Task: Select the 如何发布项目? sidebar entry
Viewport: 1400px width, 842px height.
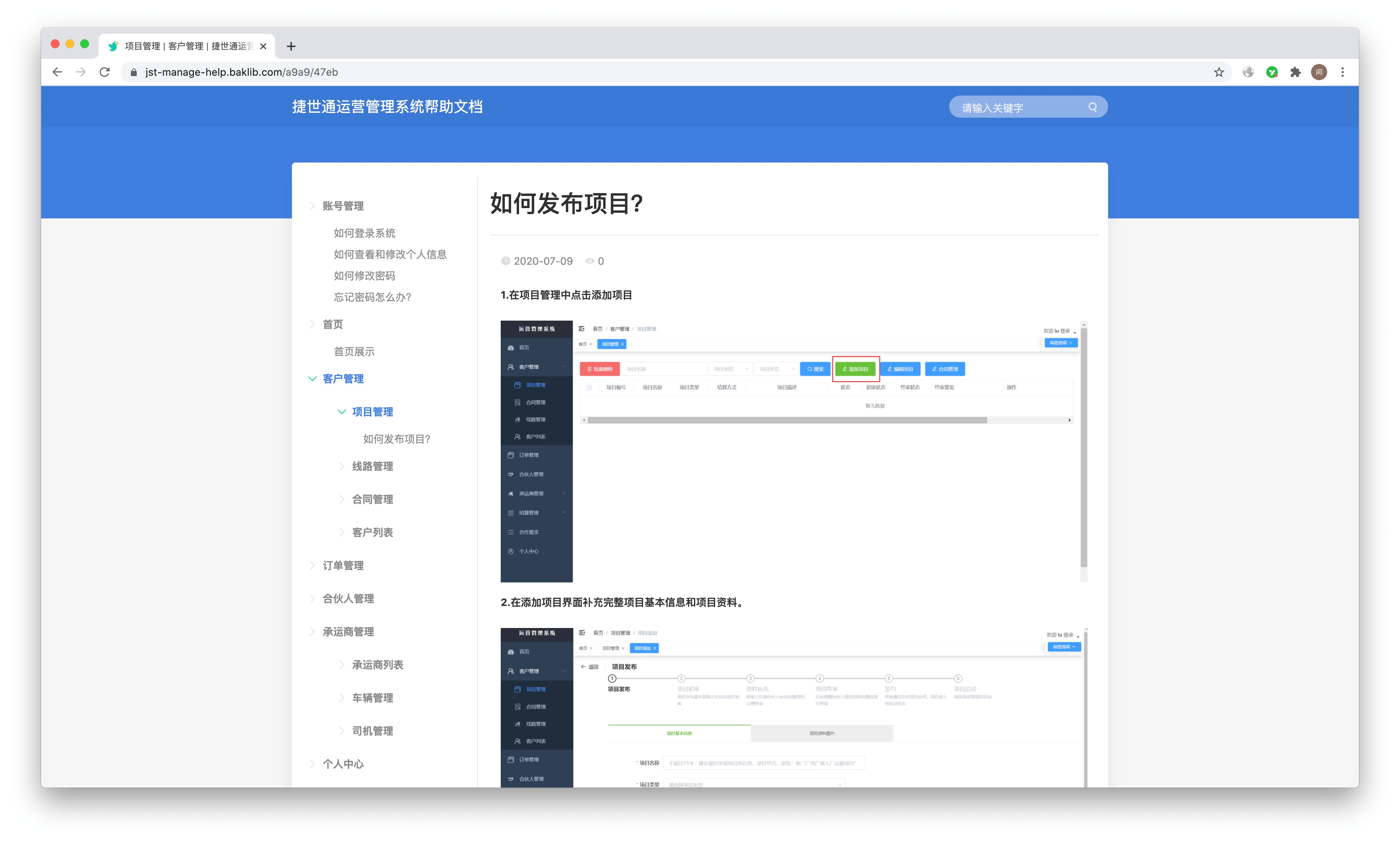Action: coord(397,439)
